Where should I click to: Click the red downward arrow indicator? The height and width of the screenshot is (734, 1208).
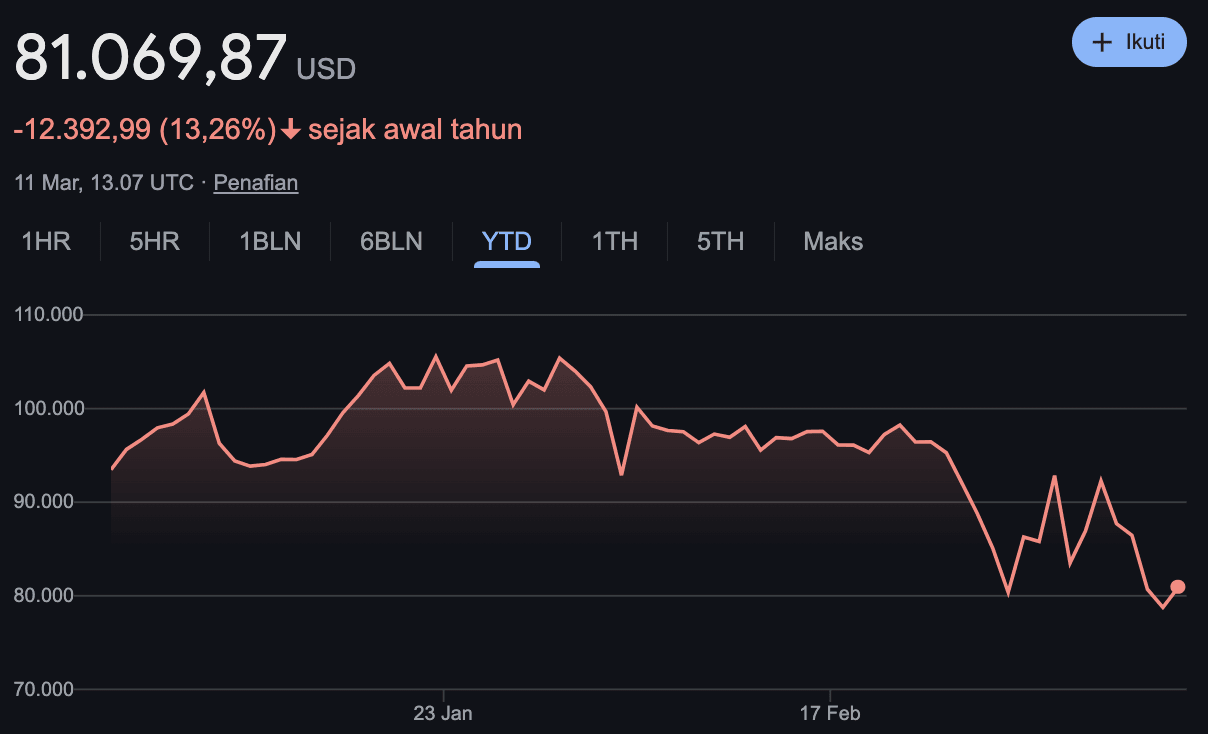click(x=290, y=129)
